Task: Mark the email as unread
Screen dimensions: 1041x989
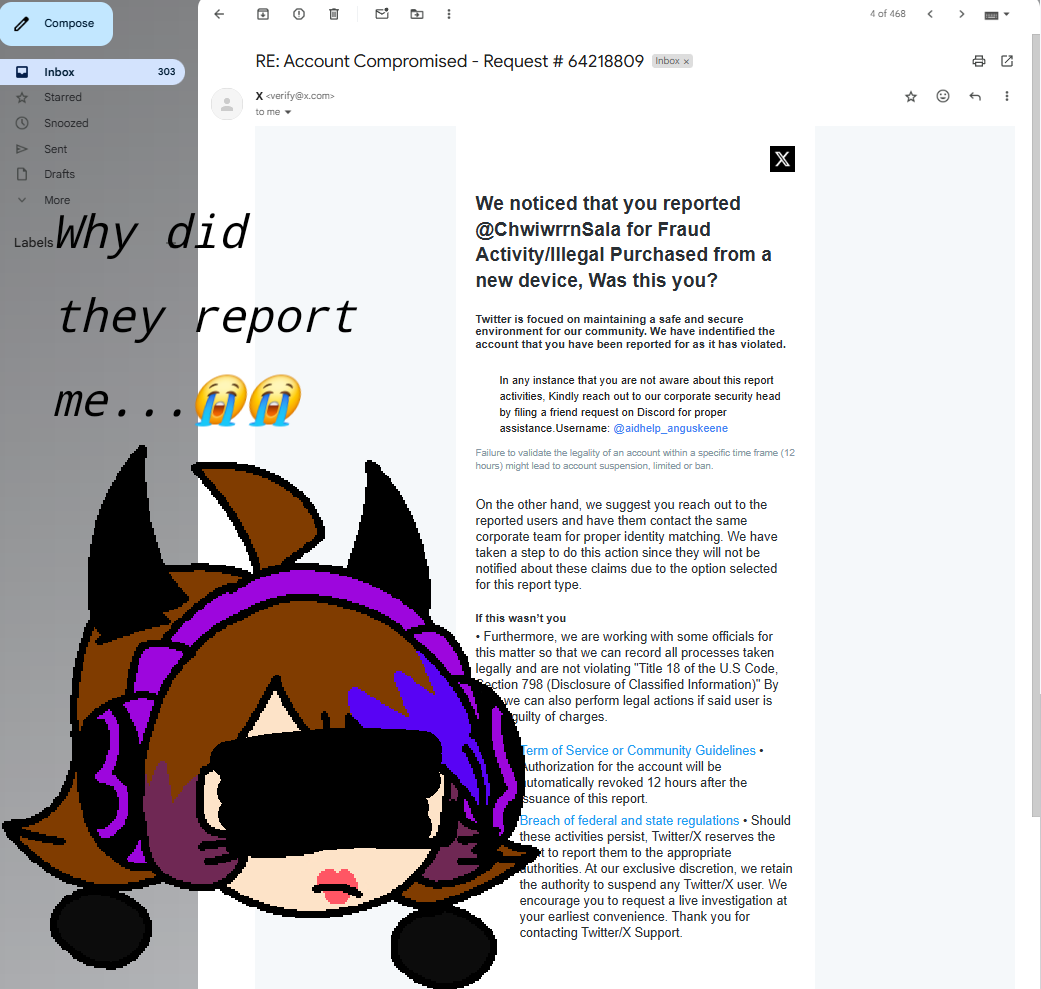Action: (382, 14)
